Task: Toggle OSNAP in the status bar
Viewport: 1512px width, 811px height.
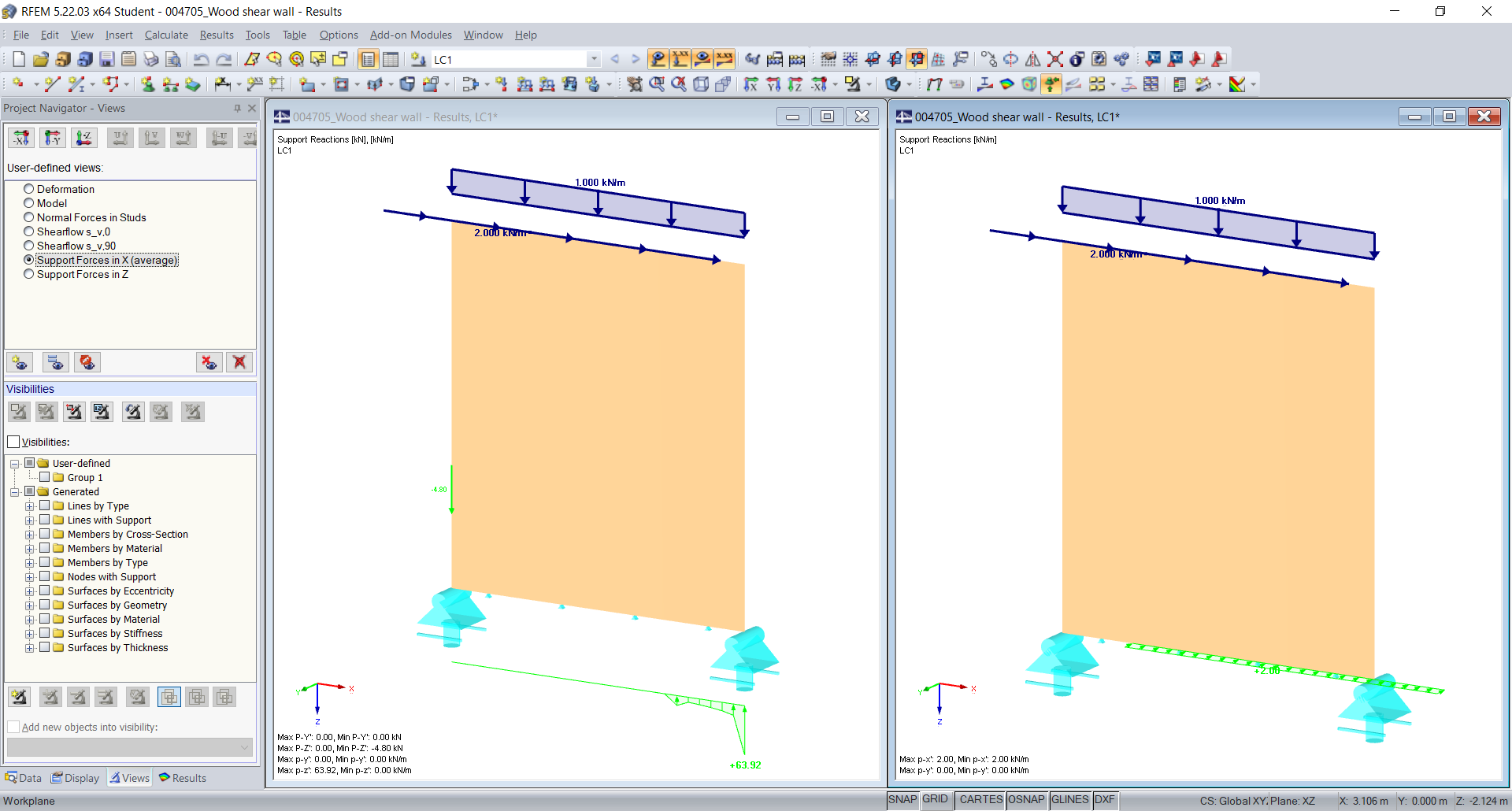Action: 1026,800
